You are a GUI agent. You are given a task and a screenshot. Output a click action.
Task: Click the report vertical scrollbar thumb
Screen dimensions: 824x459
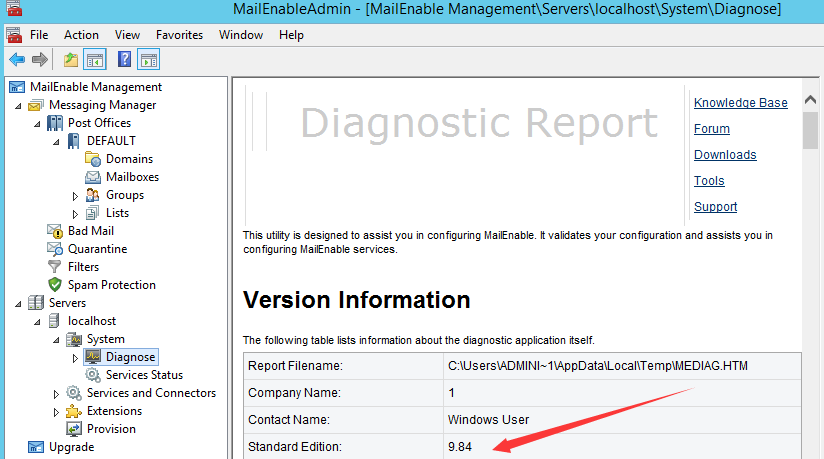(x=810, y=130)
